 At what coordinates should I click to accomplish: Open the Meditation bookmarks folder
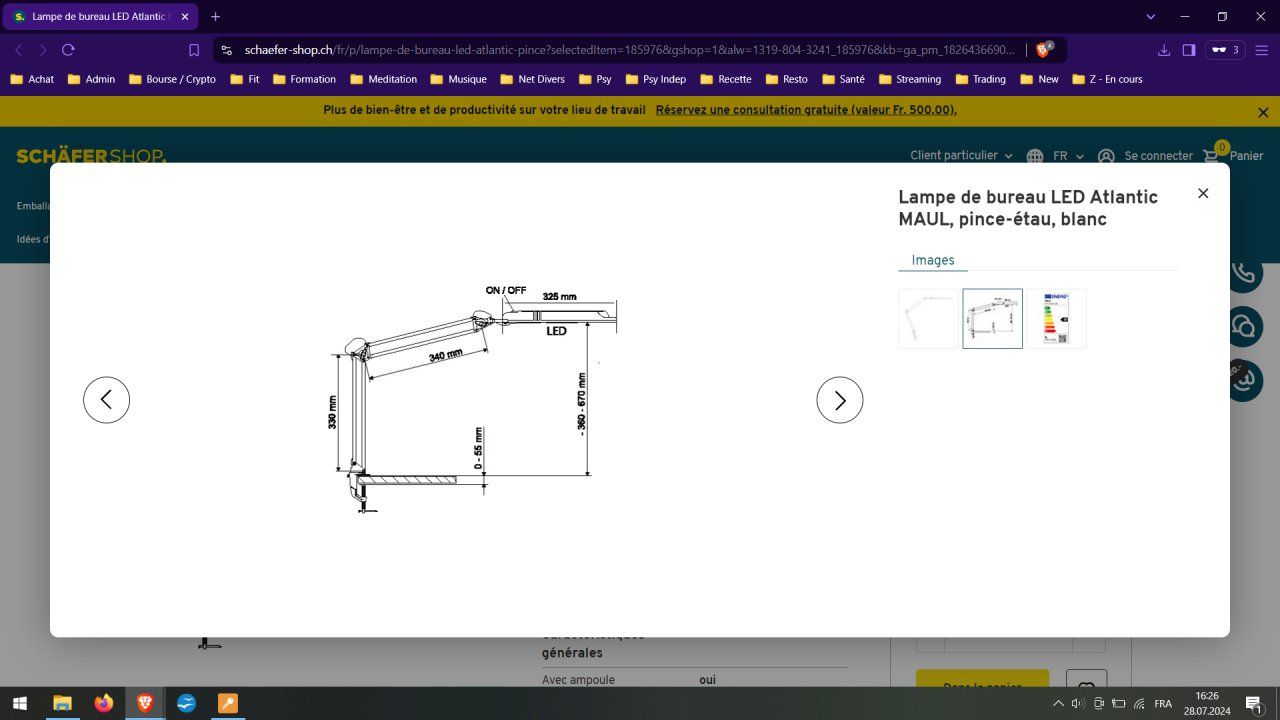tap(383, 79)
